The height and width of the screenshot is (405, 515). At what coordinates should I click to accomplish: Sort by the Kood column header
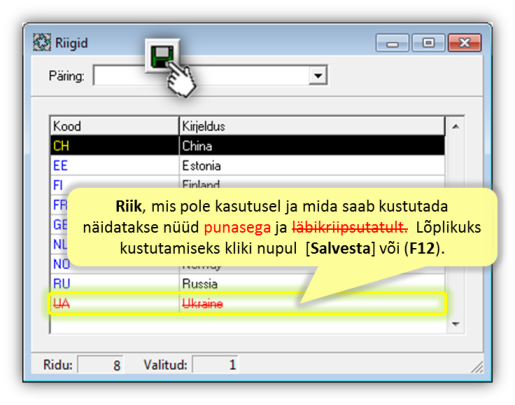(x=114, y=126)
